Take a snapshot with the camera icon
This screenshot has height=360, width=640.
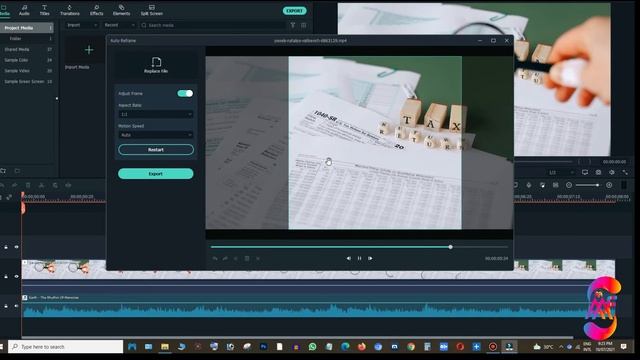click(598, 173)
